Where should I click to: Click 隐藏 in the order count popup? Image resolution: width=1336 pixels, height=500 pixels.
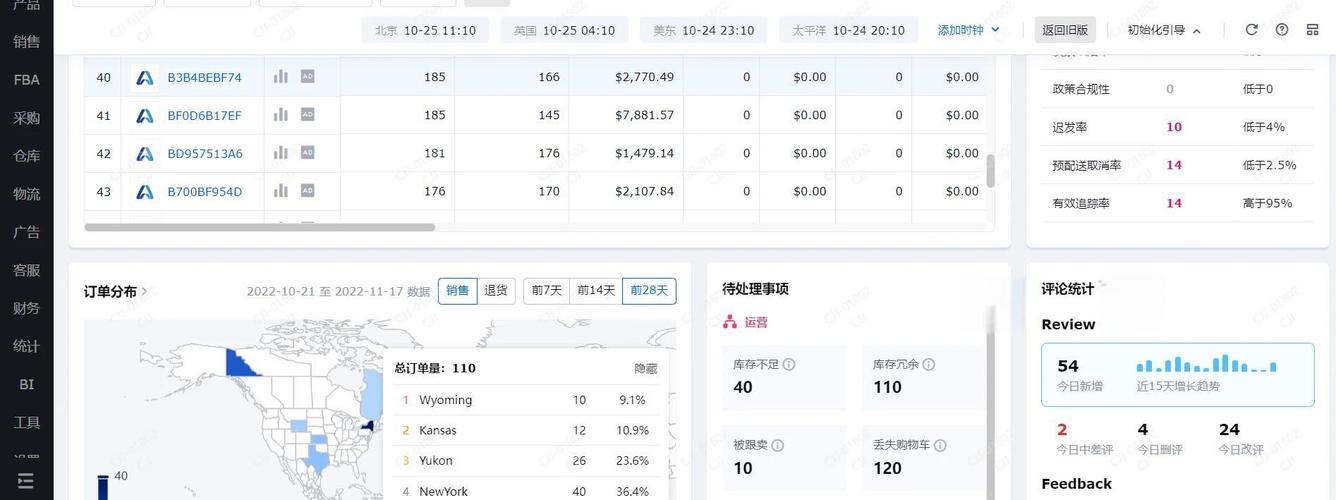[646, 368]
